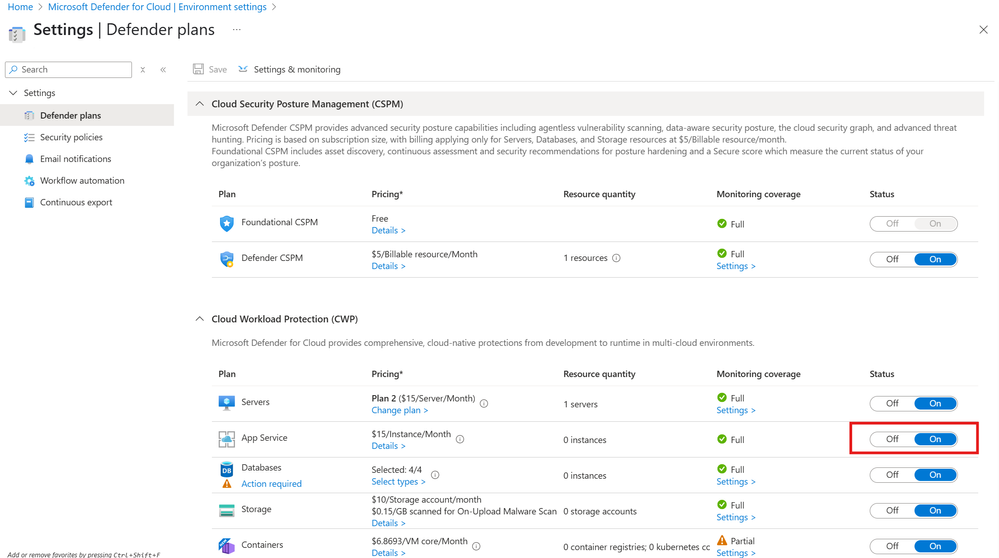The width and height of the screenshot is (999, 558).
Task: Turn Databases plan status Off
Action: tap(892, 475)
